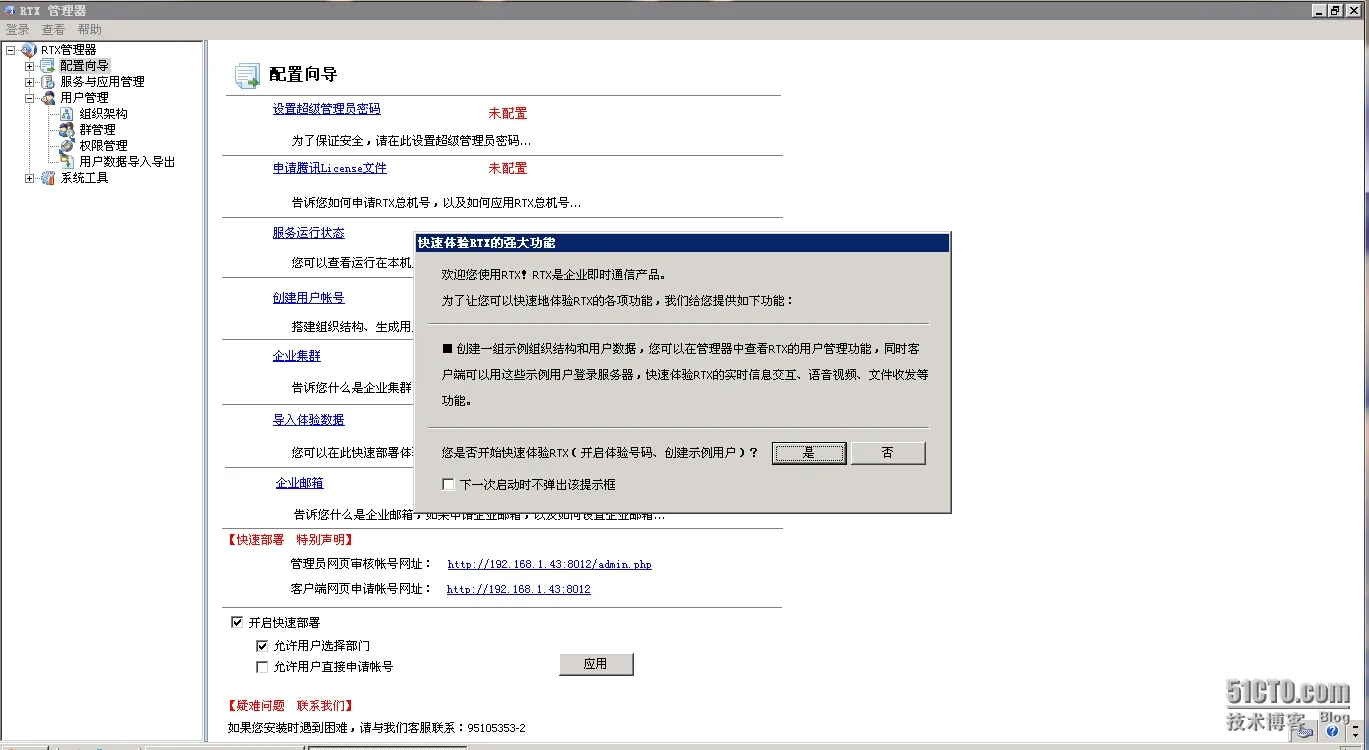Click the RTX管理器 root server icon
Image resolution: width=1369 pixels, height=750 pixels.
(27, 48)
